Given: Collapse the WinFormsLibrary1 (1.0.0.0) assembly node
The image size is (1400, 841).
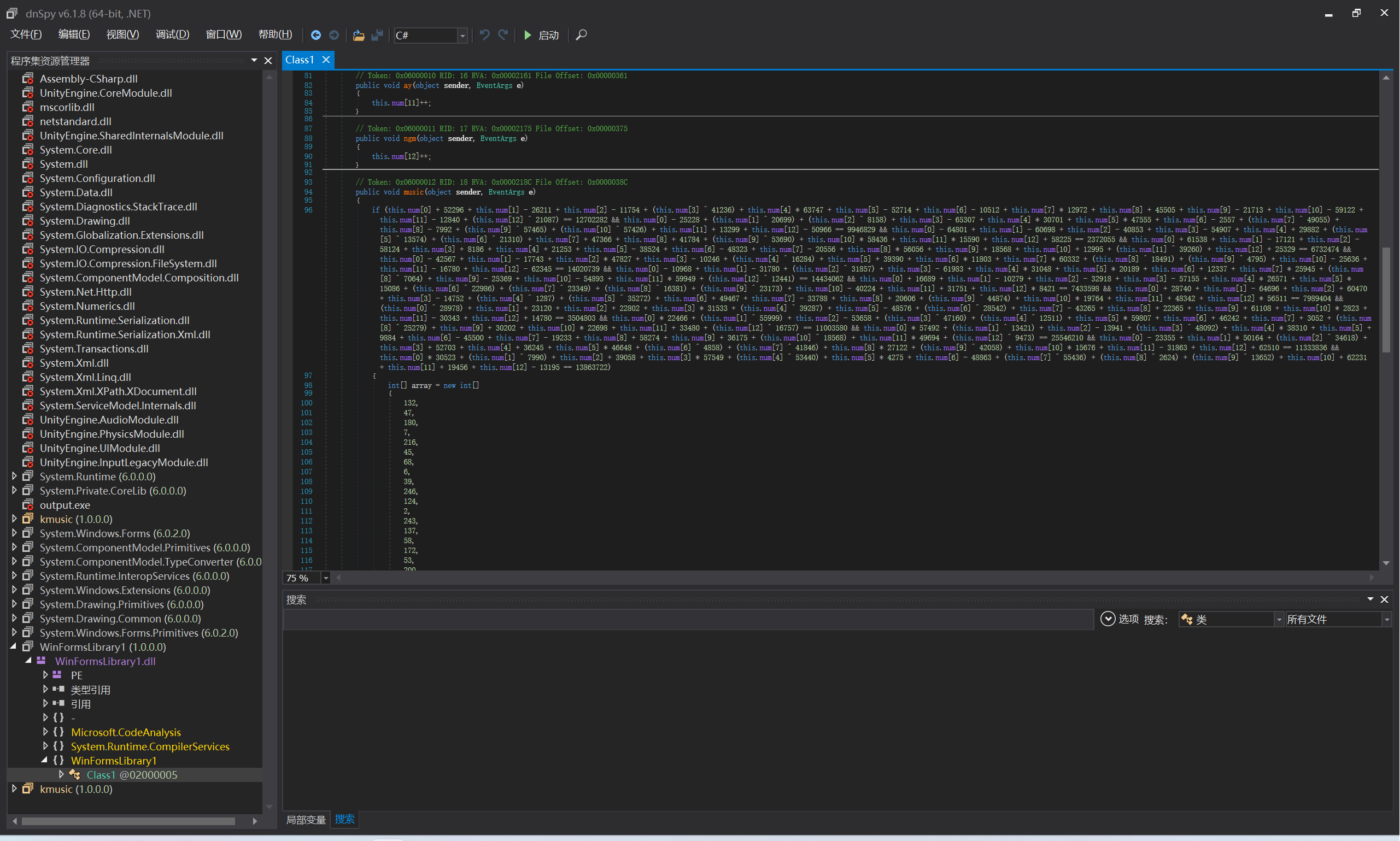Looking at the screenshot, I should click(13, 646).
